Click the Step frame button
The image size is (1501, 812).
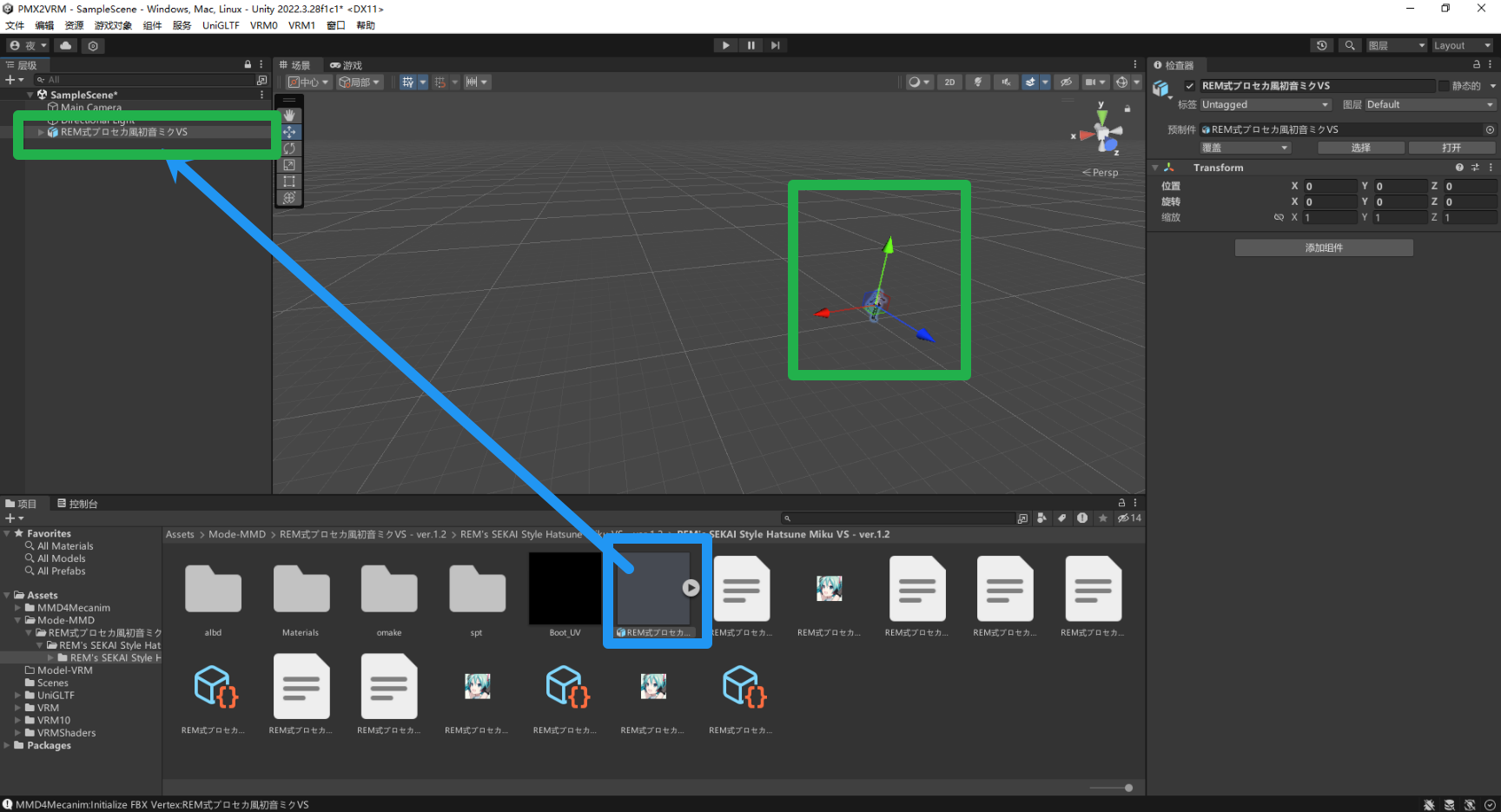776,45
